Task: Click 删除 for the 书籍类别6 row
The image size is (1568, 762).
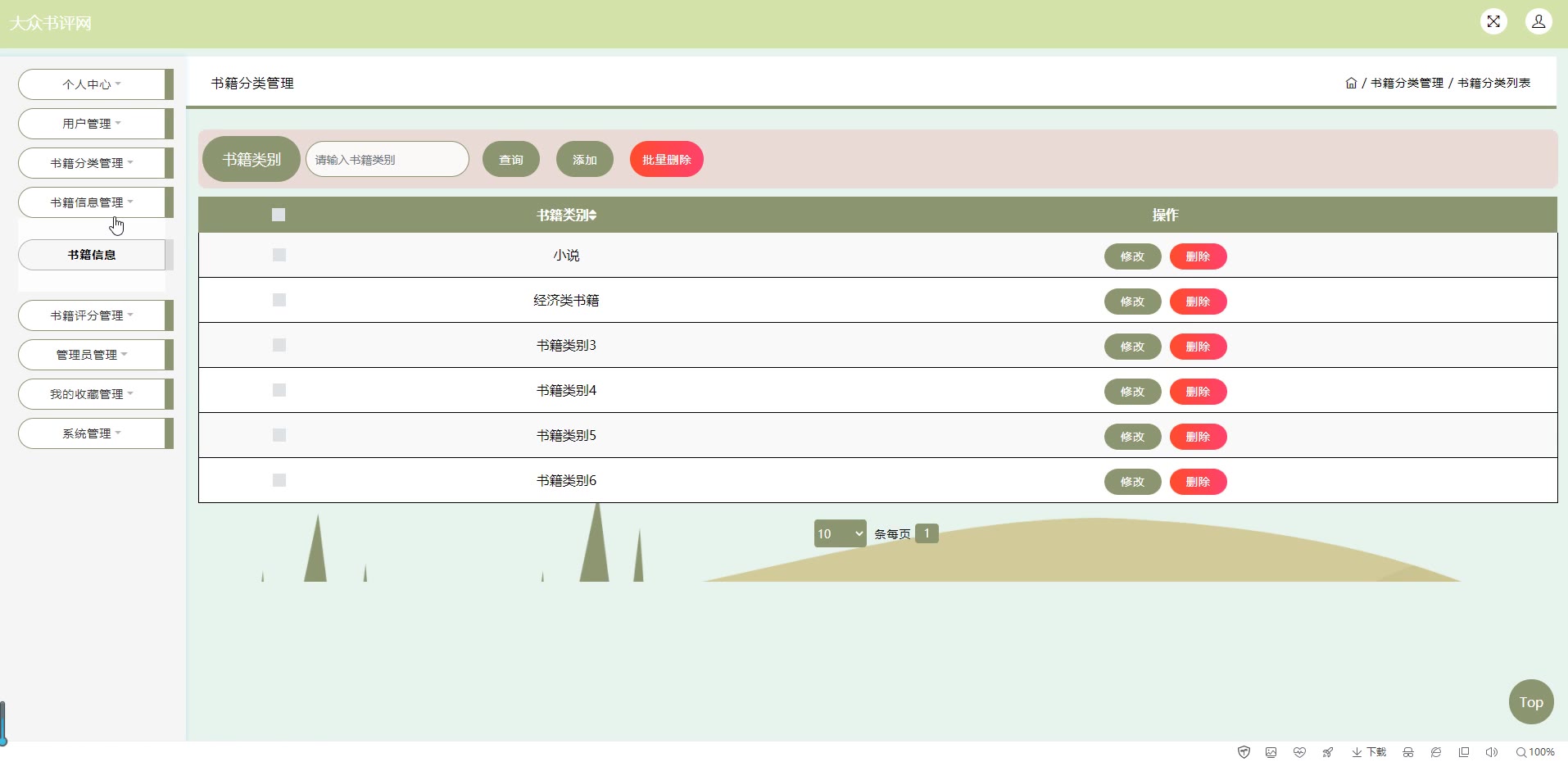Action: pos(1198,482)
